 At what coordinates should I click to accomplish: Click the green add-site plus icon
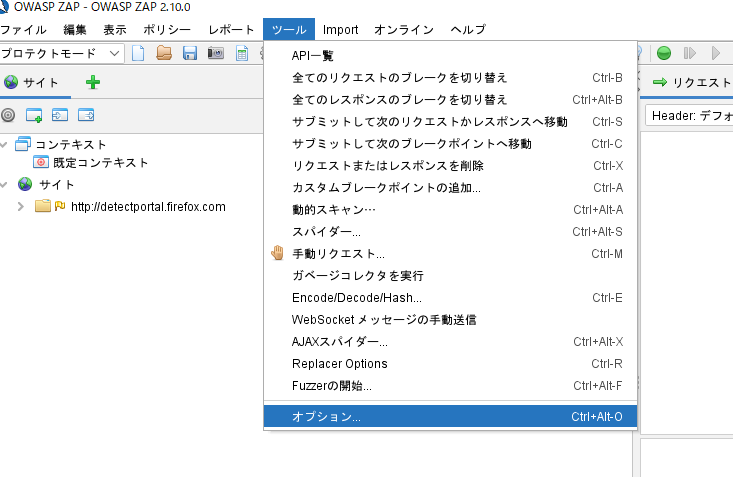[93, 82]
